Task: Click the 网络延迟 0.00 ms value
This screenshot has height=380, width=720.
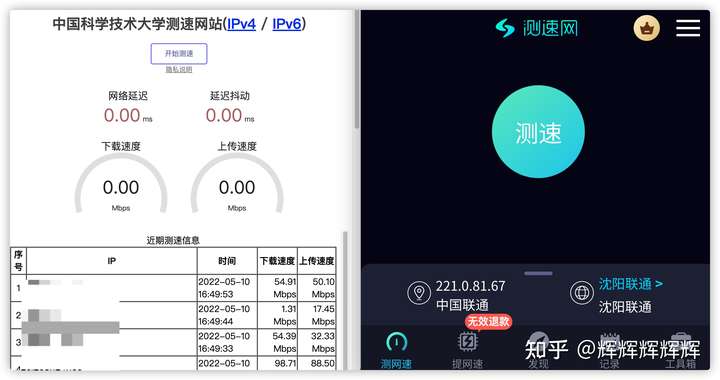Action: [x=128, y=115]
